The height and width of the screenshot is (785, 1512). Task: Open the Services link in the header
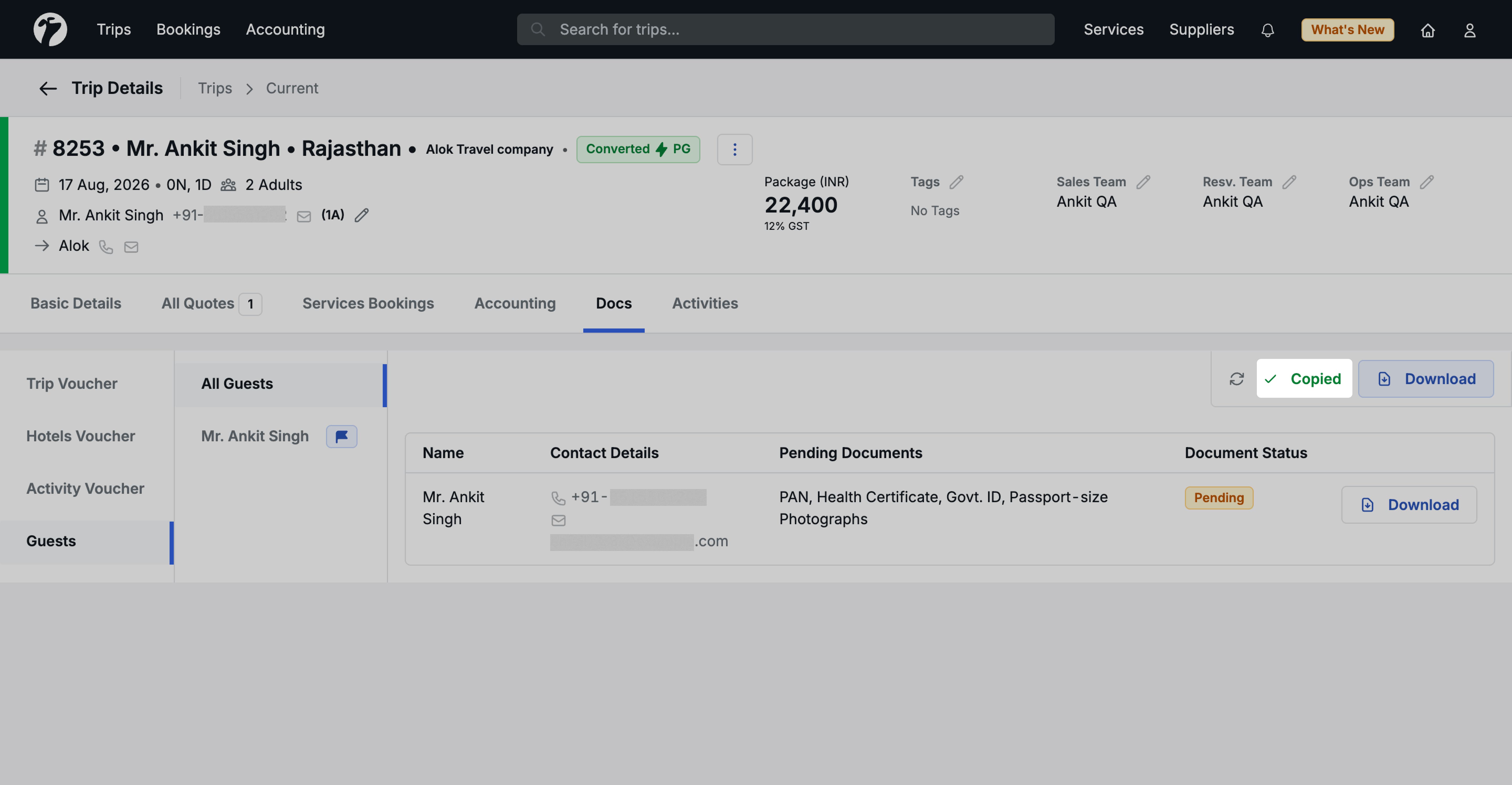[1114, 29]
